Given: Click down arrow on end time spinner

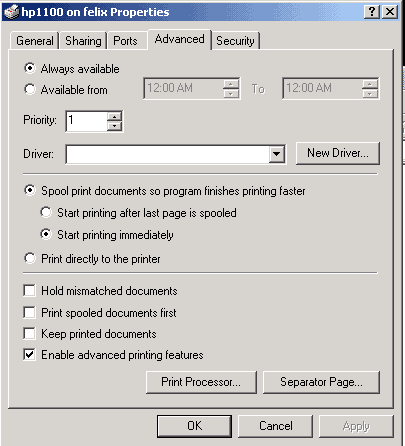Looking at the screenshot, I should tap(370, 94).
